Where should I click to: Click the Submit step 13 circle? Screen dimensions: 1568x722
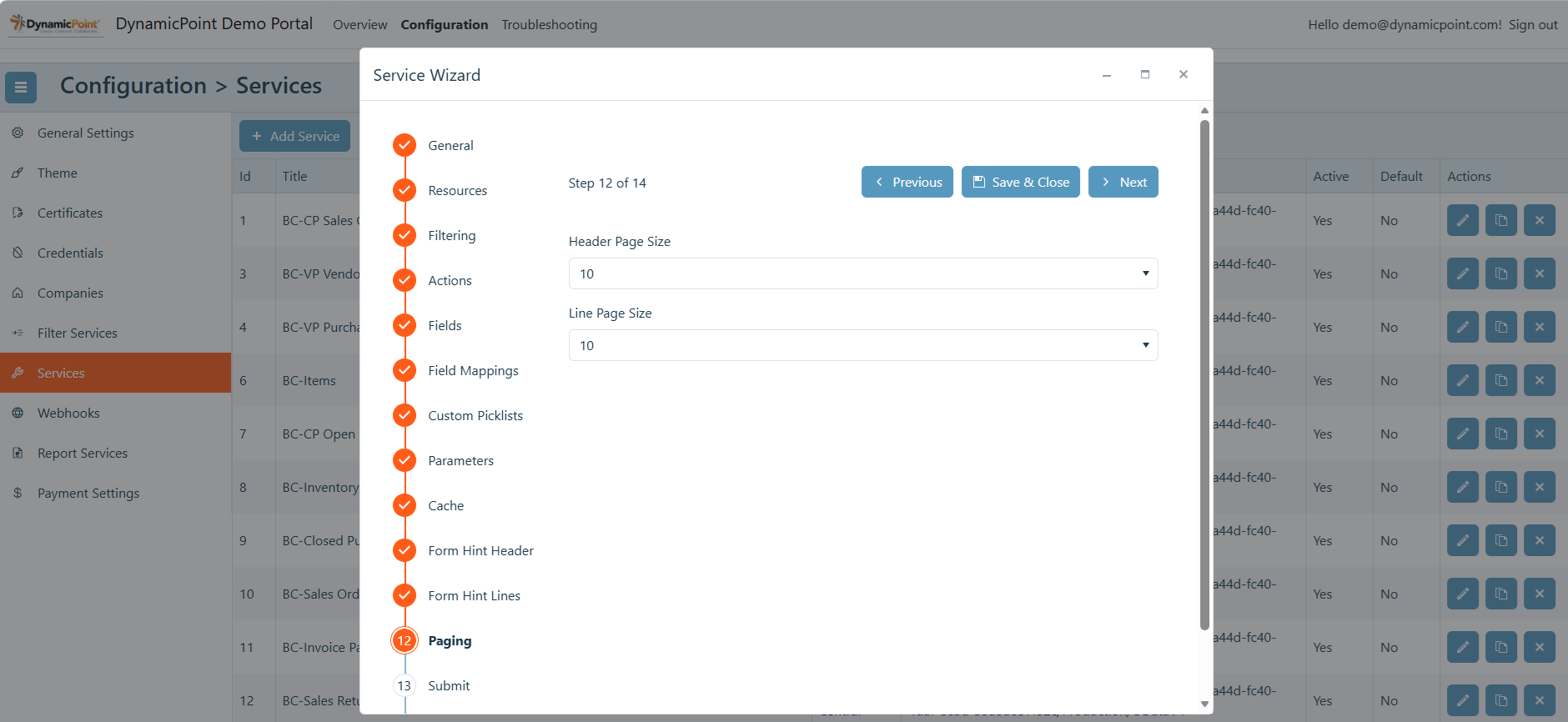(405, 685)
